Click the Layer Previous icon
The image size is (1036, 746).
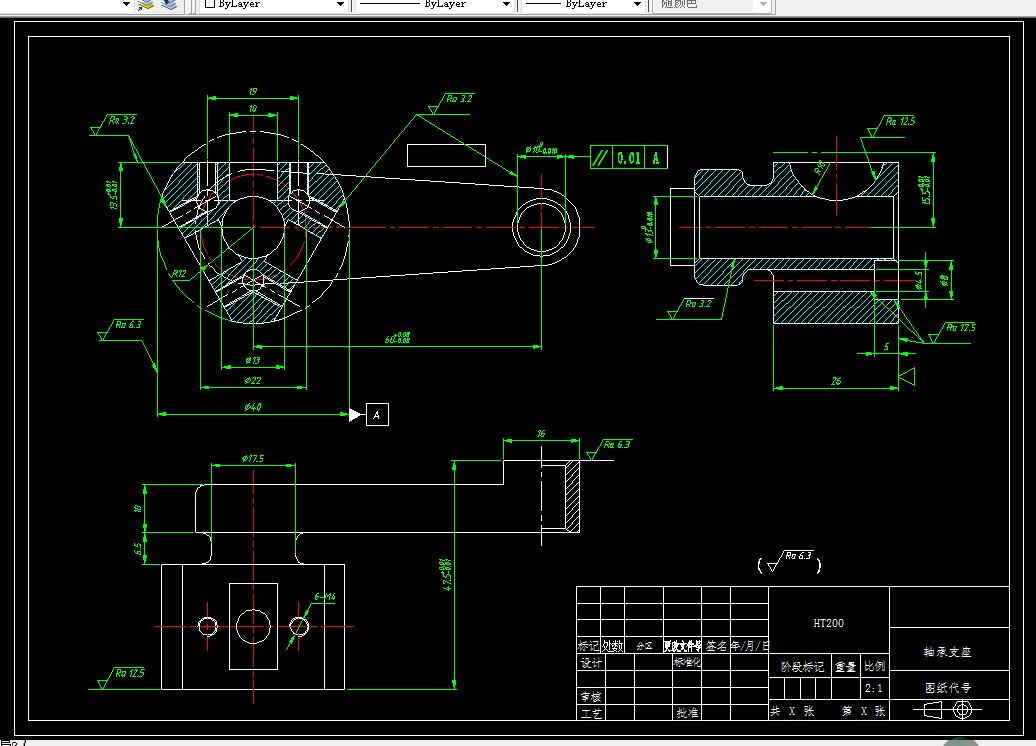coord(169,5)
